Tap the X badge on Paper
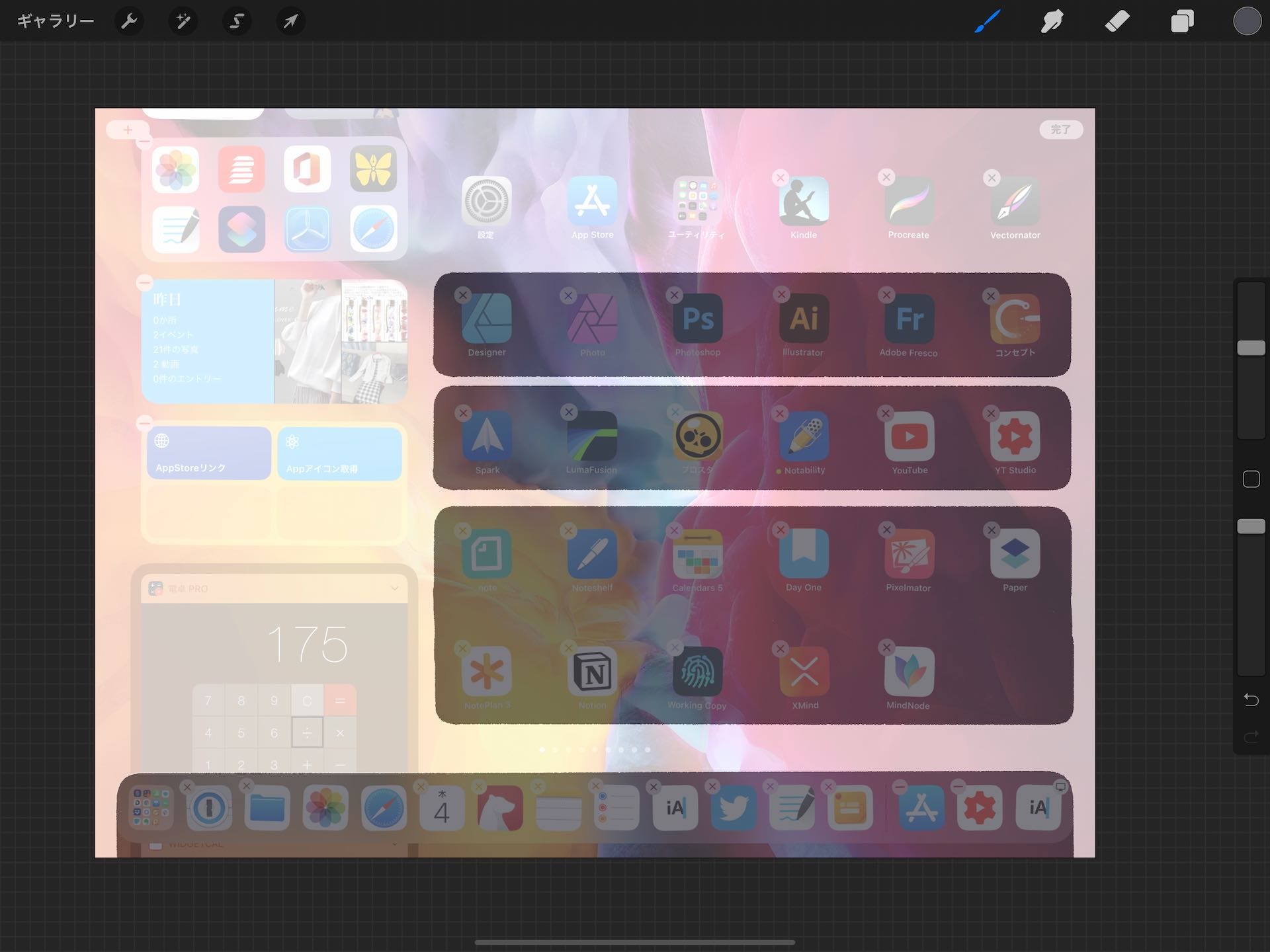Viewport: 1270px width, 952px height. pyautogui.click(x=992, y=530)
